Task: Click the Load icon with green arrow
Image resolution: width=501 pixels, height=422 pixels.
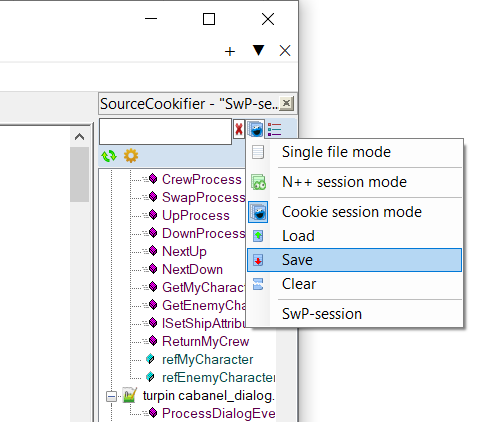Action: pos(258,236)
